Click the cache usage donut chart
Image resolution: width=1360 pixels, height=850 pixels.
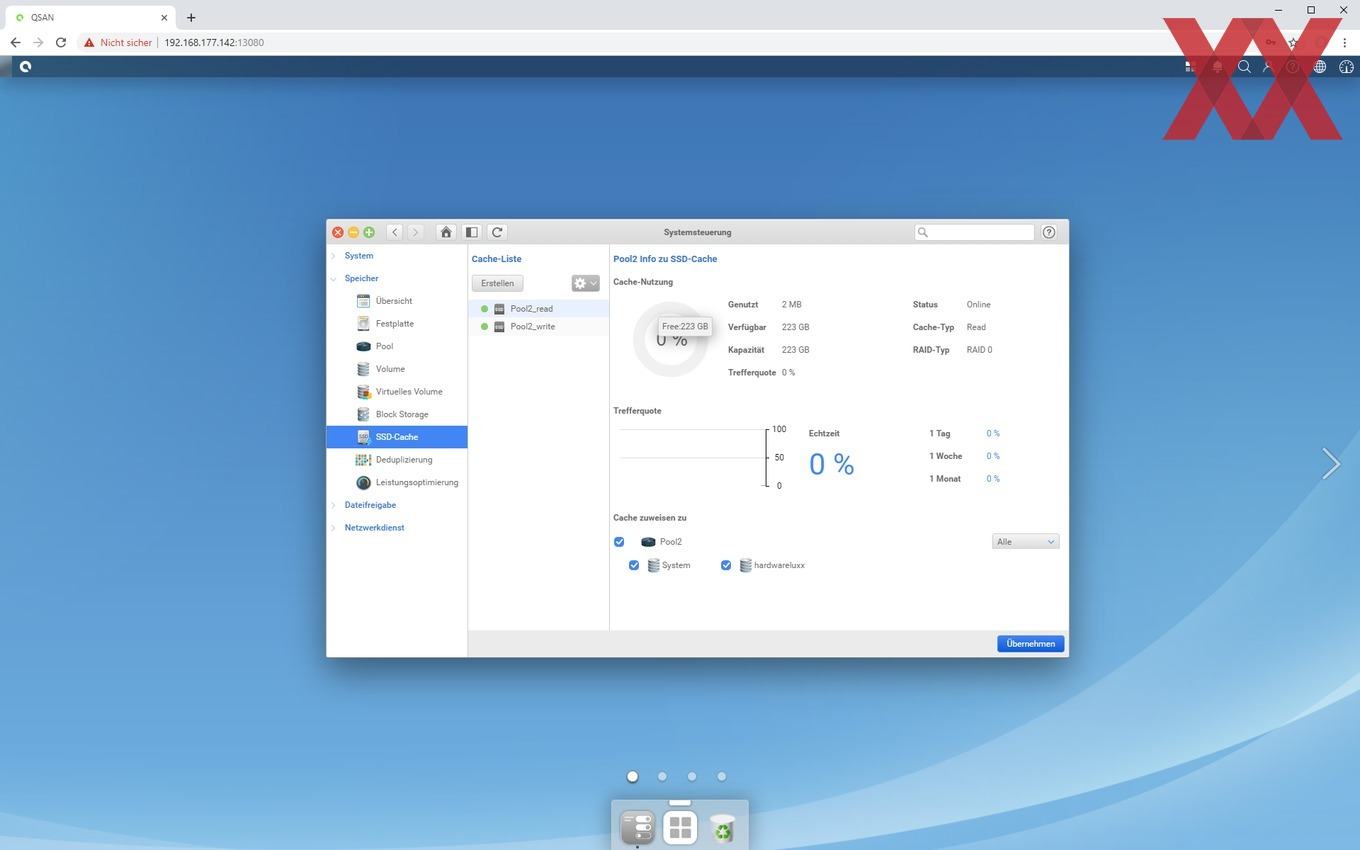click(x=670, y=340)
